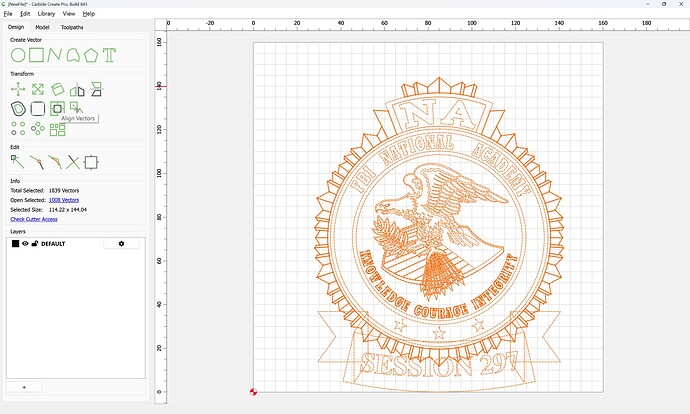
Task: Choose the Move transform tool
Action: (18, 89)
